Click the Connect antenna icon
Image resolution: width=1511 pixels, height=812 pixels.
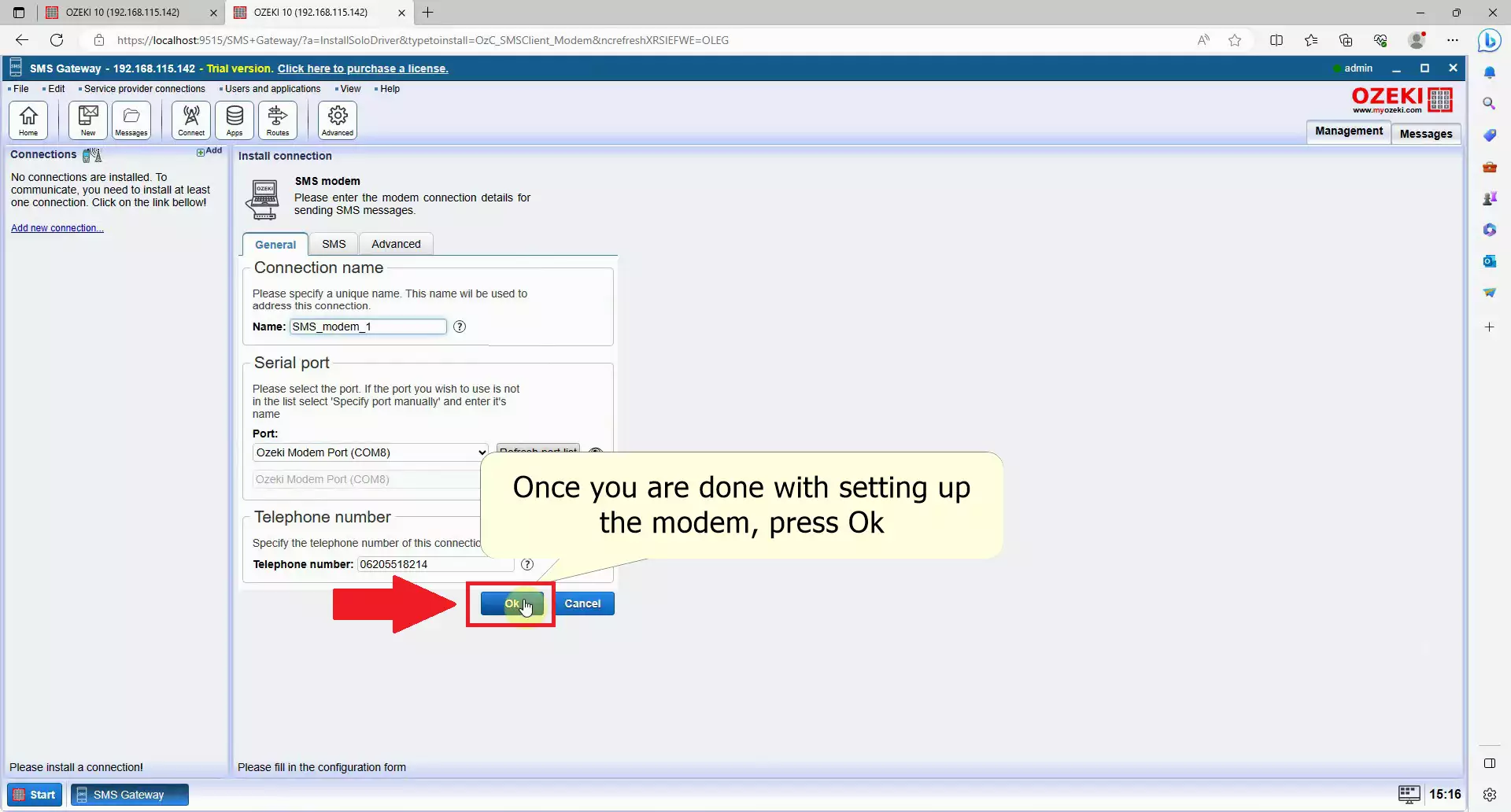191,120
